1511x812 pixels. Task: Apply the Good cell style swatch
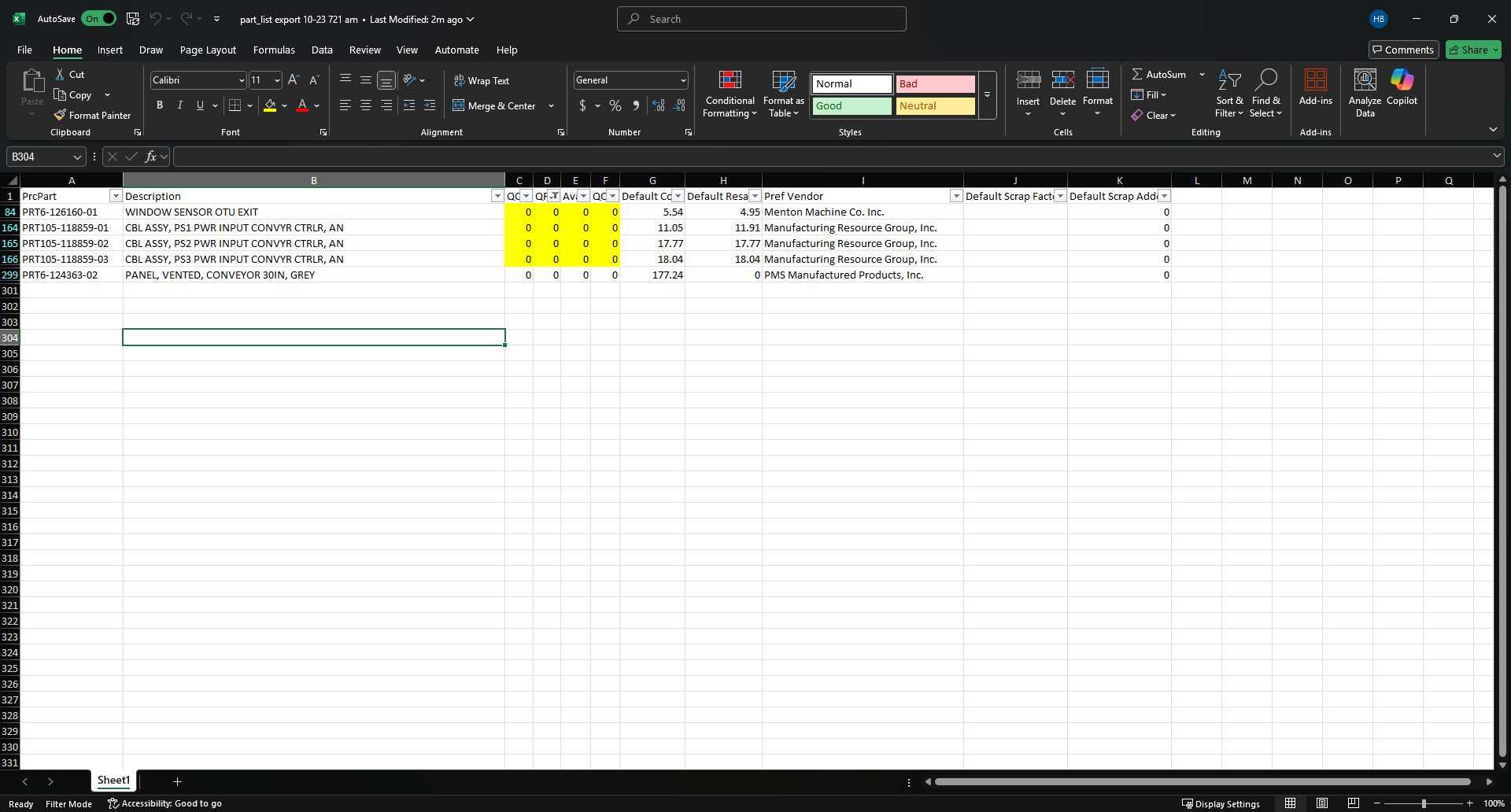tap(852, 105)
